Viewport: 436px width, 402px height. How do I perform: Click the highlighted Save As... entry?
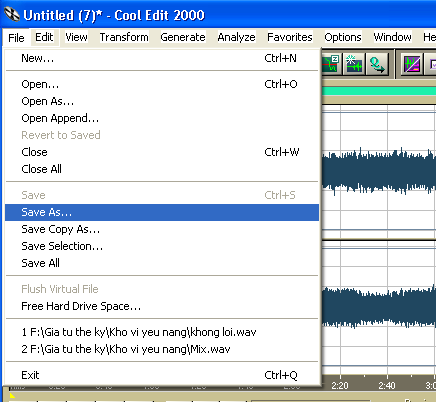coord(162,212)
